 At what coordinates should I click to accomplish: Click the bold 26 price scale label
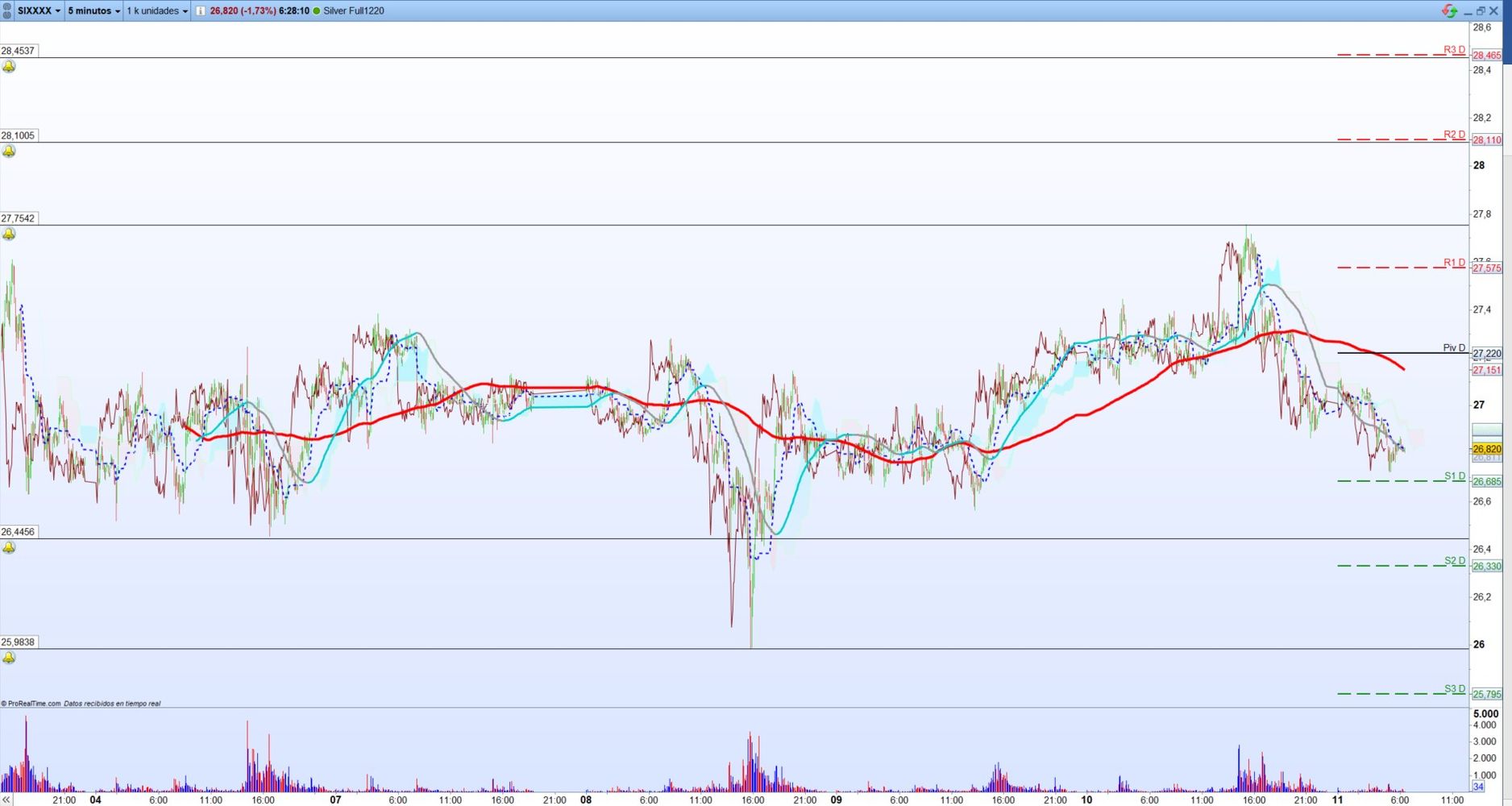tap(1479, 644)
